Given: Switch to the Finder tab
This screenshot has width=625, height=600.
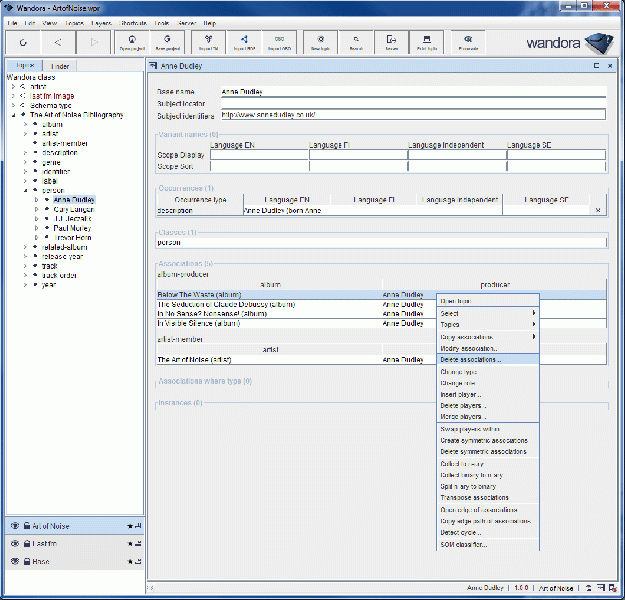Looking at the screenshot, I should [x=59, y=66].
